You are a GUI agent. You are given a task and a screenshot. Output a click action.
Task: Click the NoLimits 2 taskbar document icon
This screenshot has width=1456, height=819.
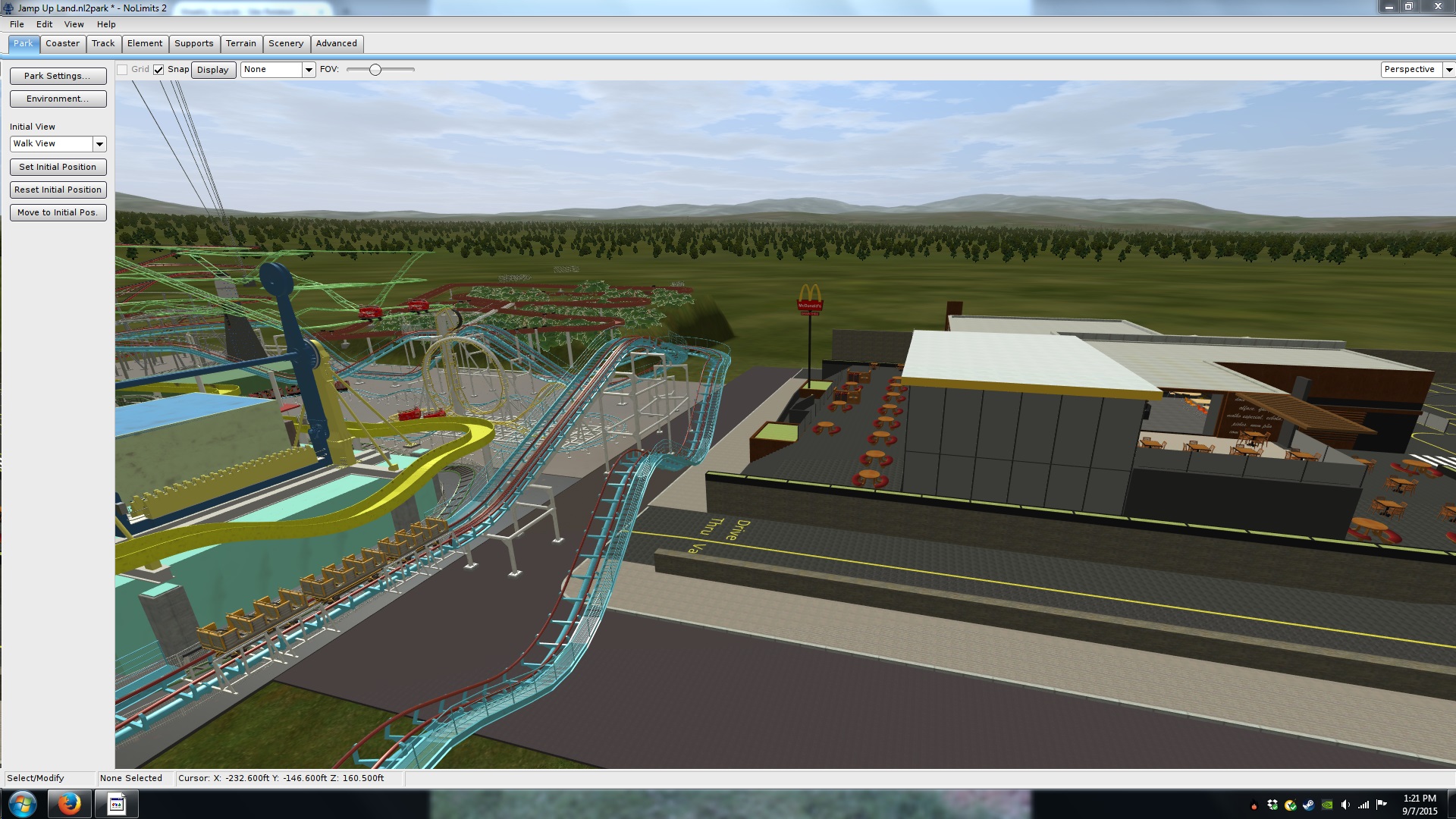pos(116,803)
